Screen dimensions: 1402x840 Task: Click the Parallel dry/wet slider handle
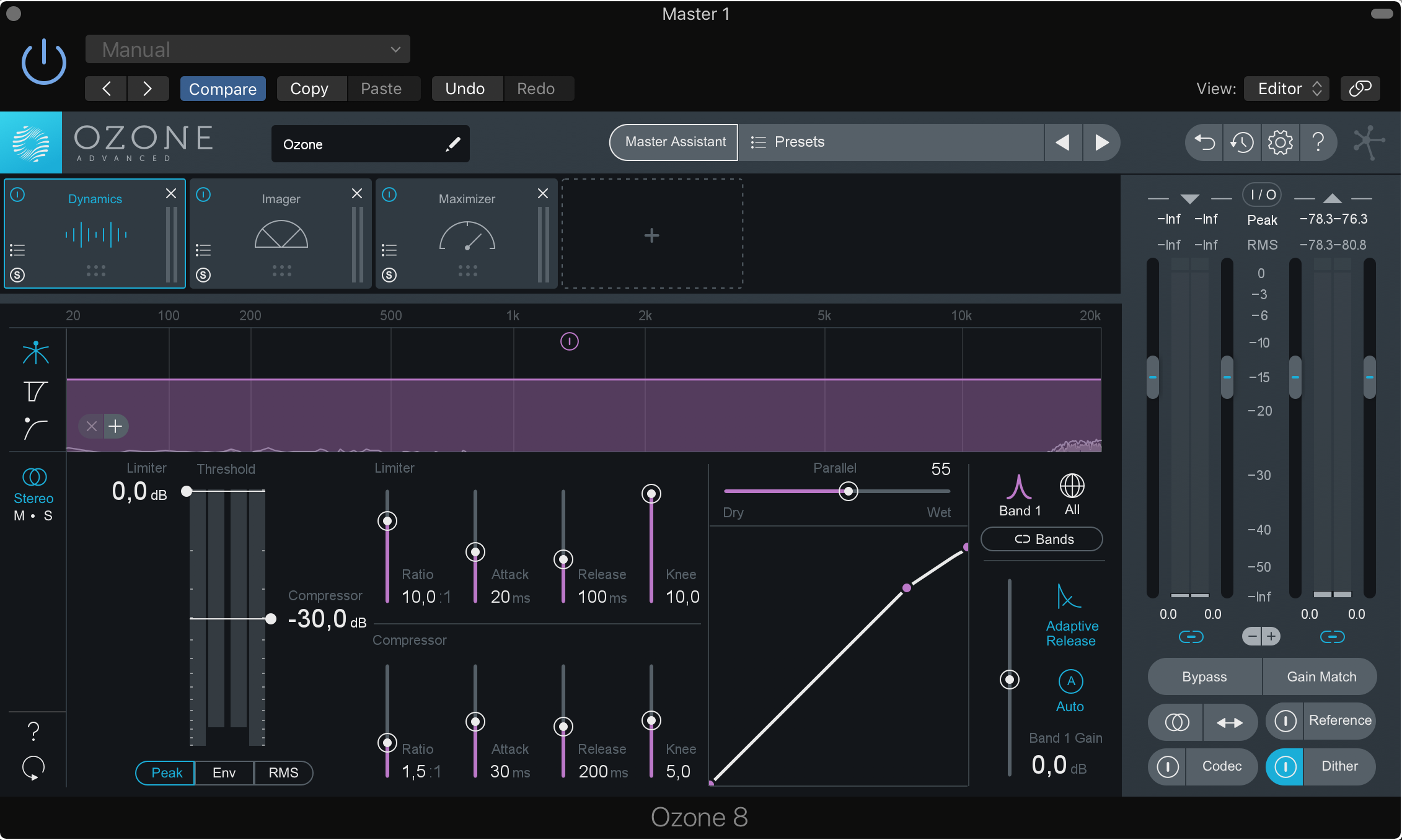coord(848,492)
